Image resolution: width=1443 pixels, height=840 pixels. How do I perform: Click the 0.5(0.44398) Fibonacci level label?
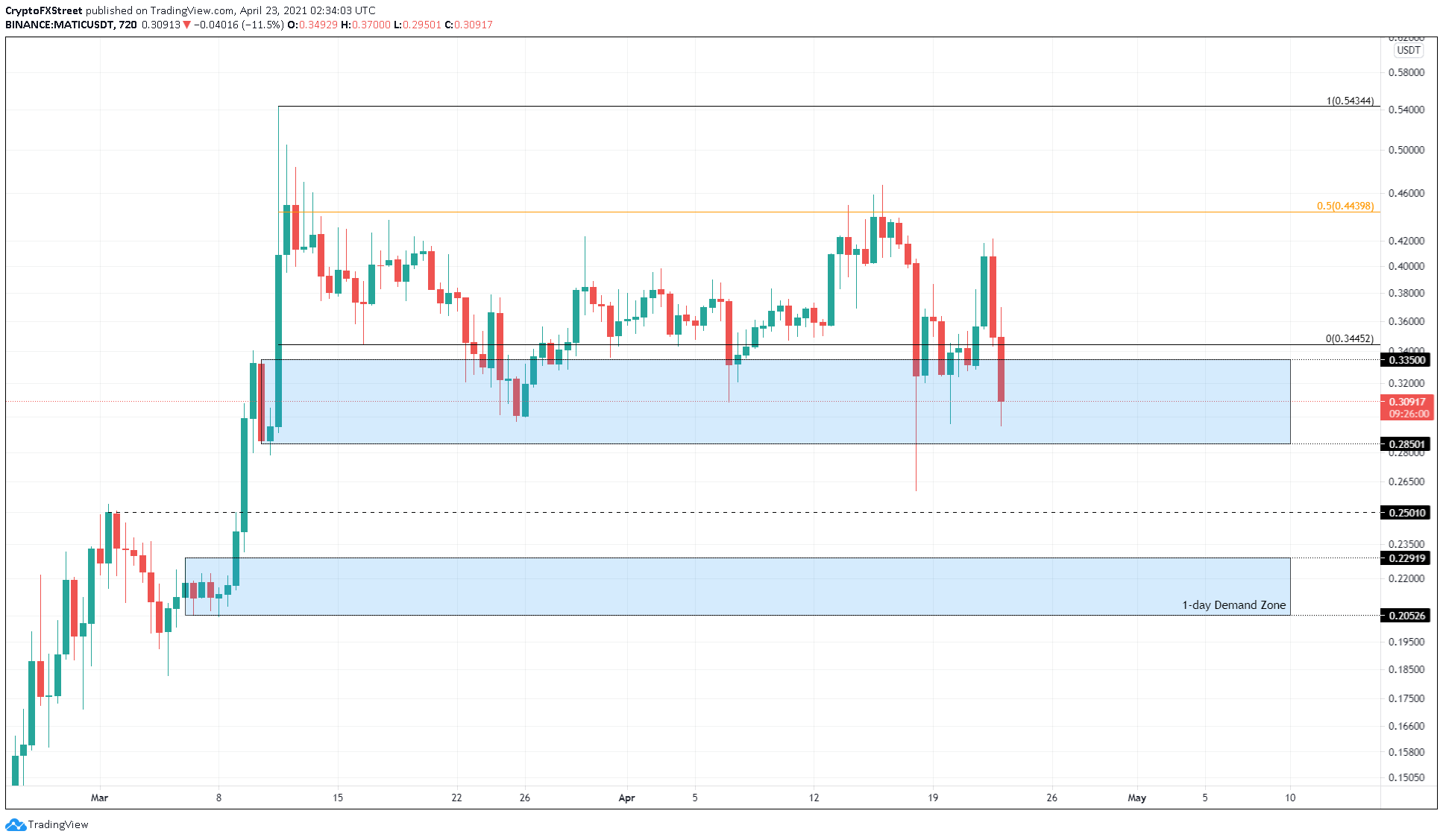point(1345,206)
